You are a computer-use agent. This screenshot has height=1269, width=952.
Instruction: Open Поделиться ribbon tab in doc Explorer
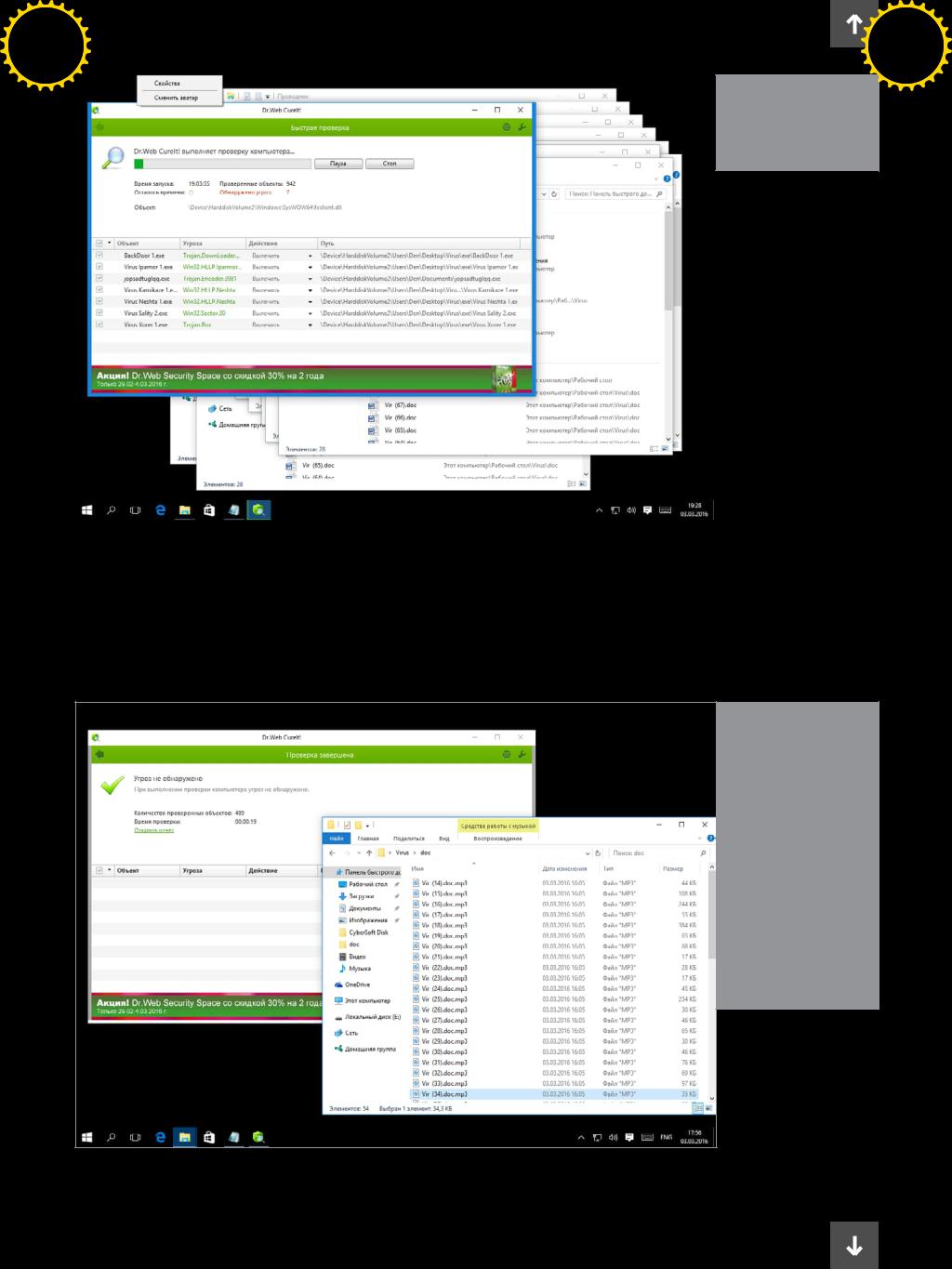pyautogui.click(x=409, y=839)
